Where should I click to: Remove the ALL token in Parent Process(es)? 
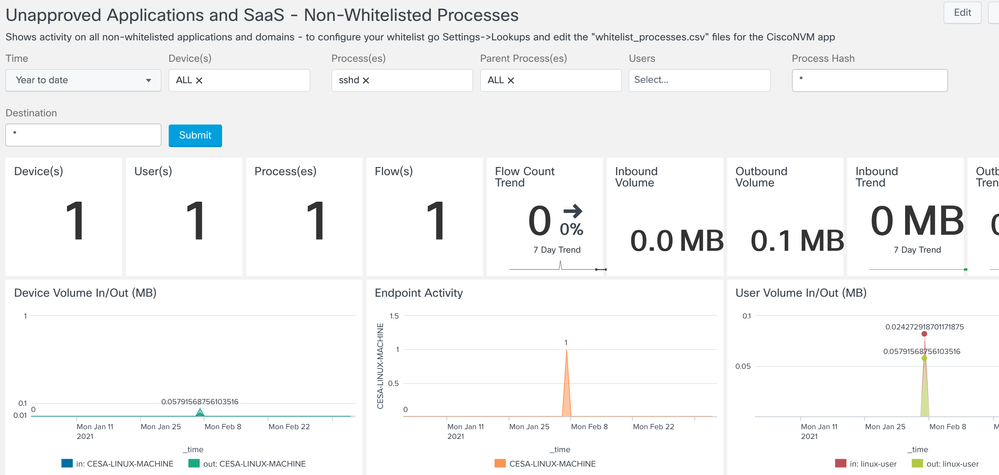coord(511,81)
